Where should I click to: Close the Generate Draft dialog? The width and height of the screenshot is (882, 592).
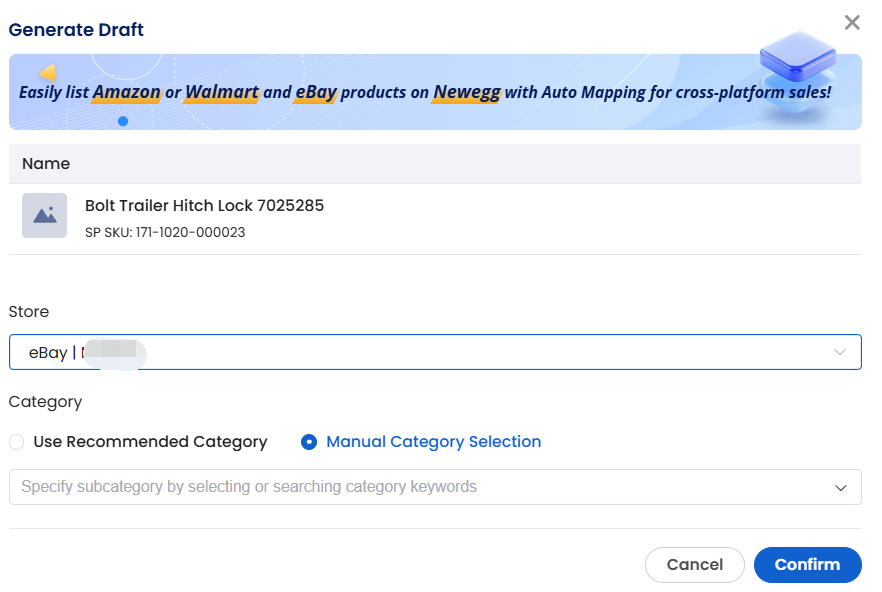pyautogui.click(x=852, y=23)
